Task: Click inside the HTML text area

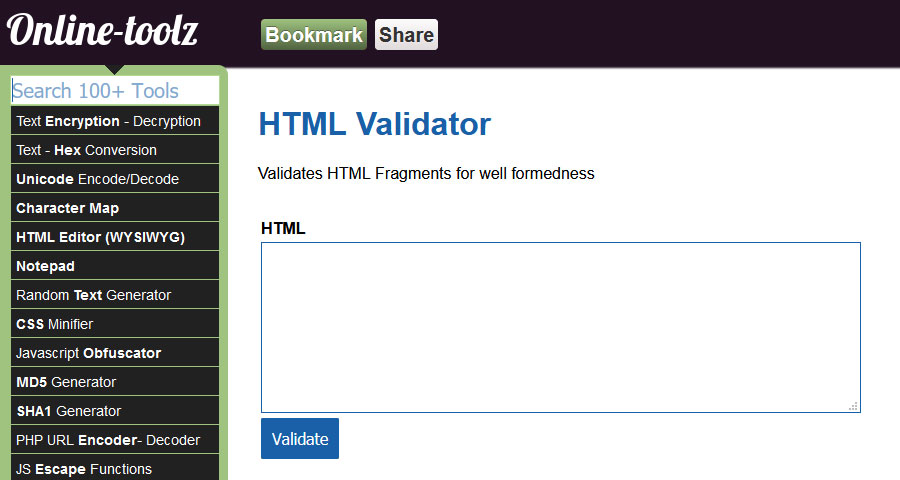Action: (x=561, y=327)
